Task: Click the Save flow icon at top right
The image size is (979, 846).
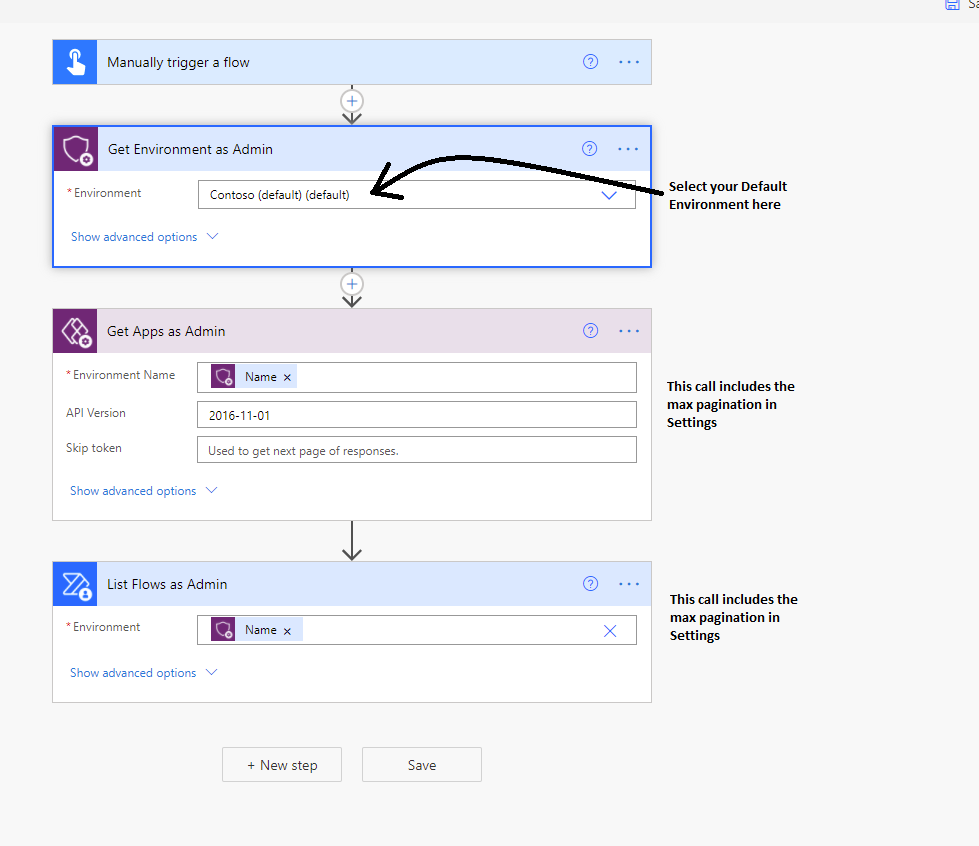Action: pos(951,5)
